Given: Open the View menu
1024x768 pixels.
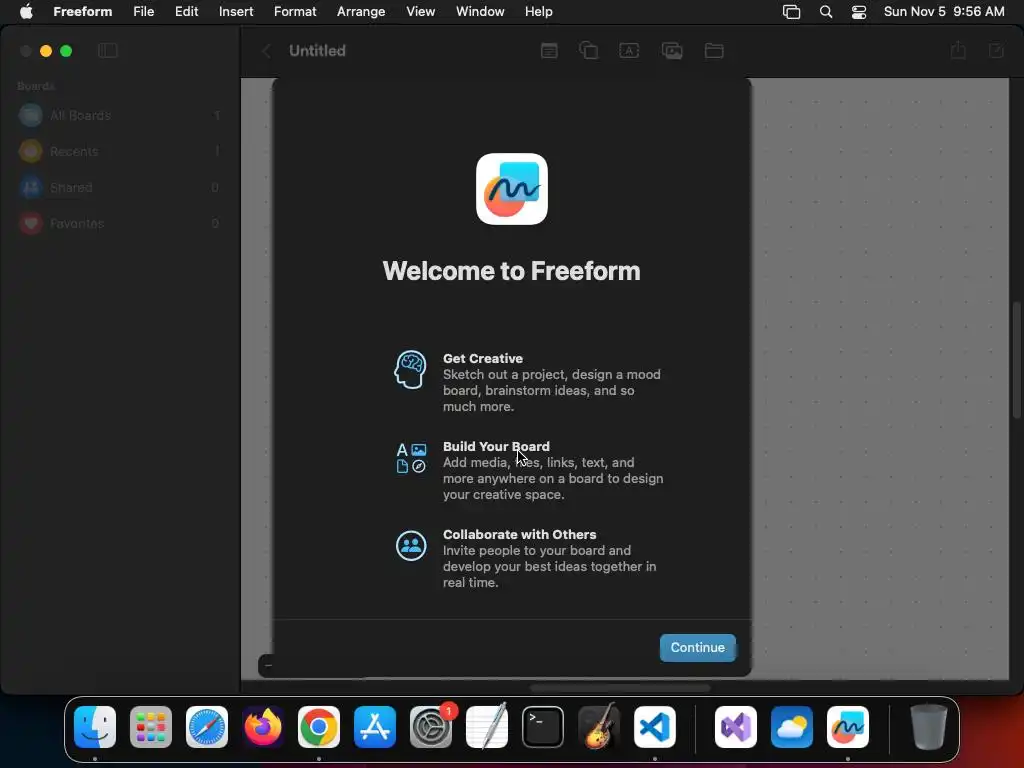Looking at the screenshot, I should coord(420,11).
